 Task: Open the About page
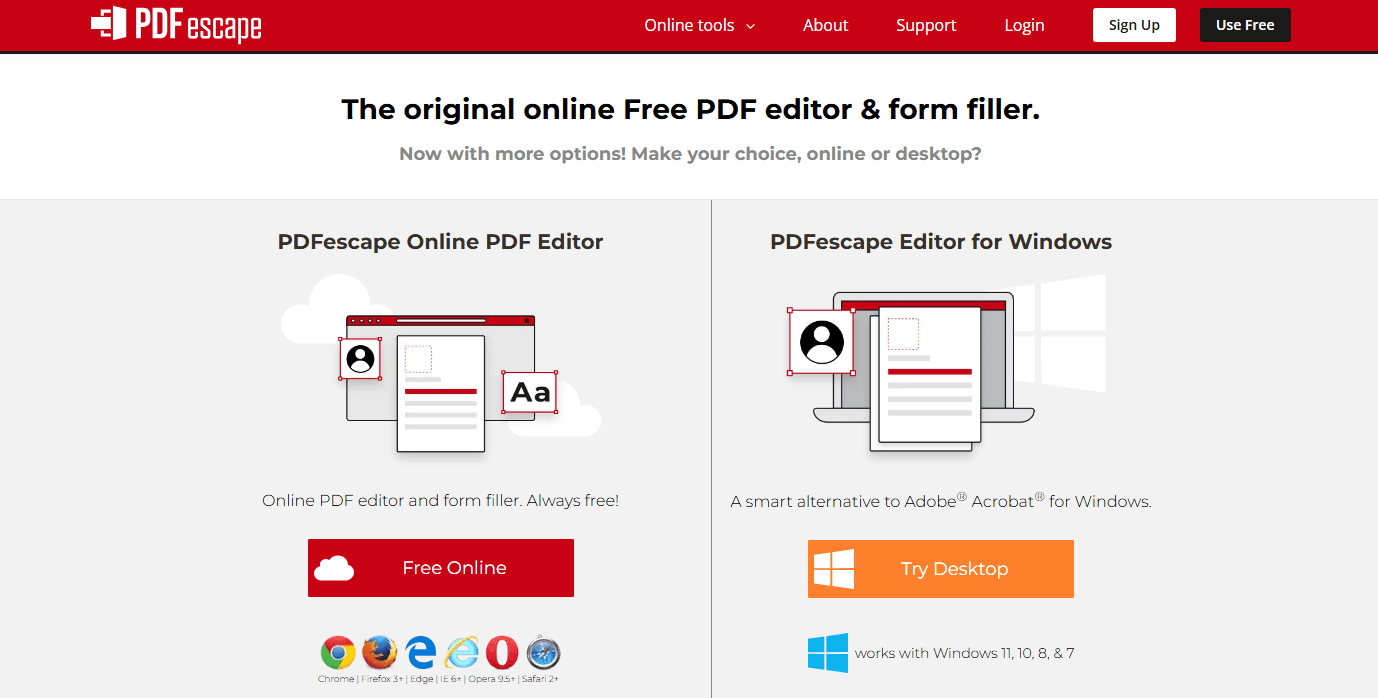click(825, 26)
